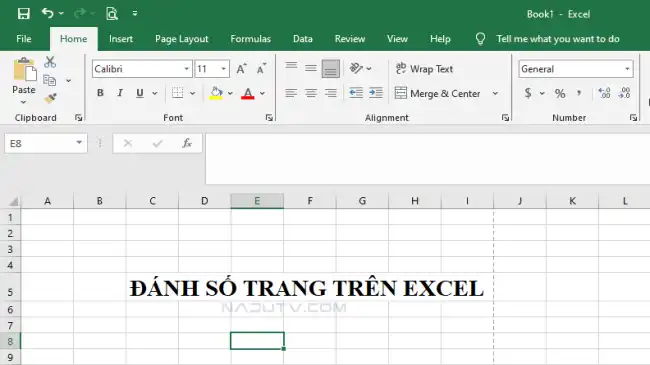Open the Undo history dropdown arrow

click(x=61, y=14)
